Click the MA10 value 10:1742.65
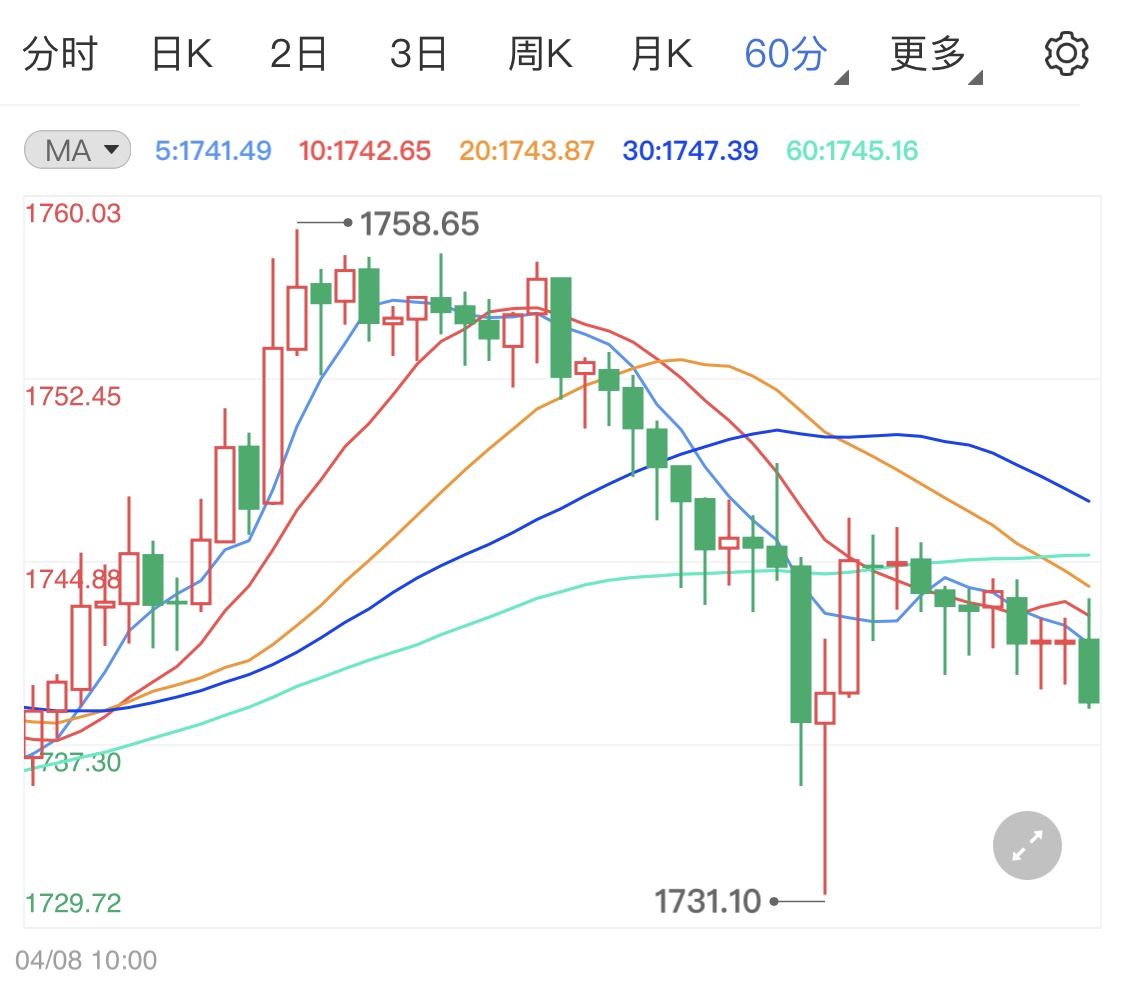 click(x=364, y=151)
